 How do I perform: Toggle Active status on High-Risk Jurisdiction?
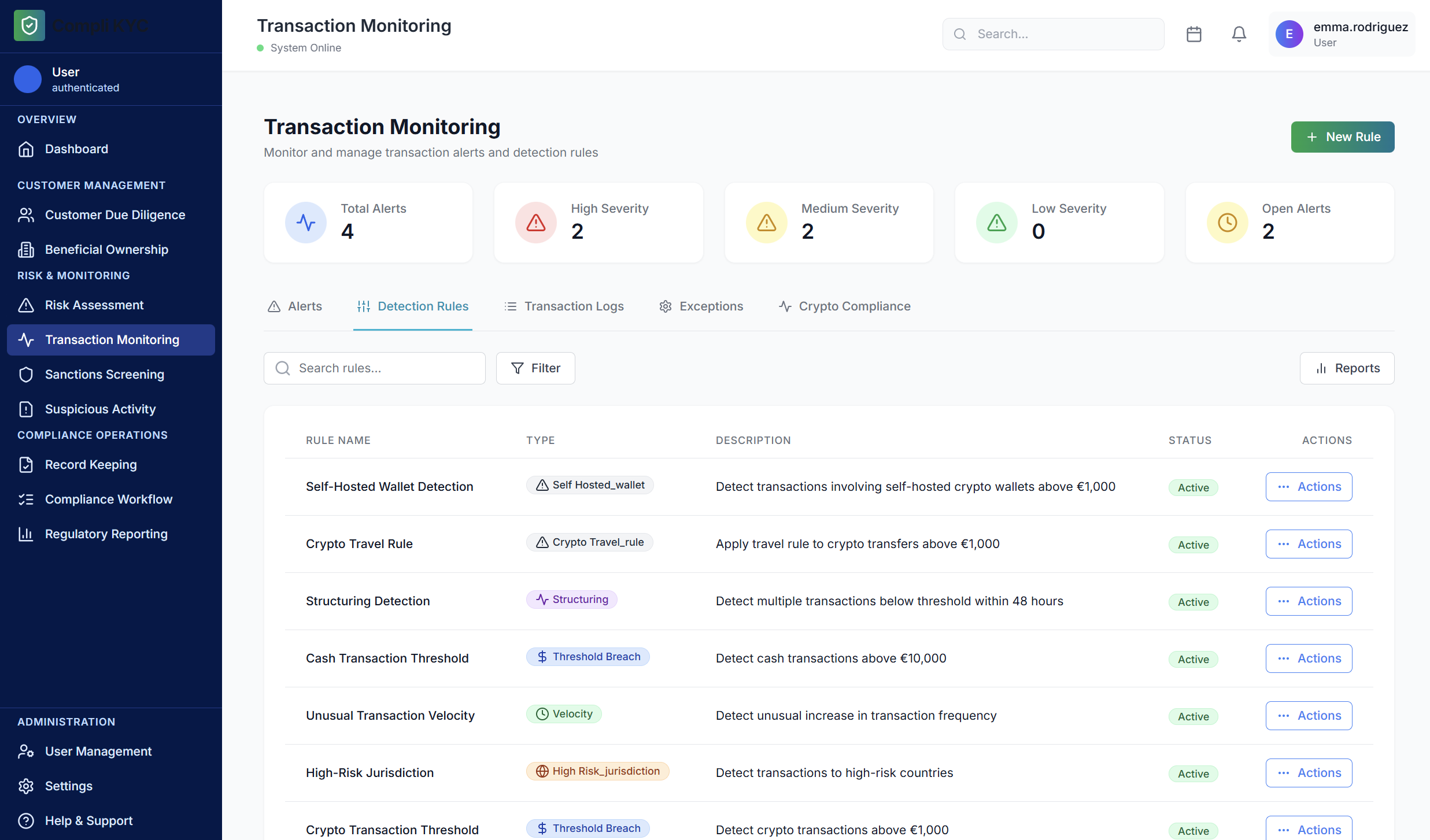click(1192, 774)
